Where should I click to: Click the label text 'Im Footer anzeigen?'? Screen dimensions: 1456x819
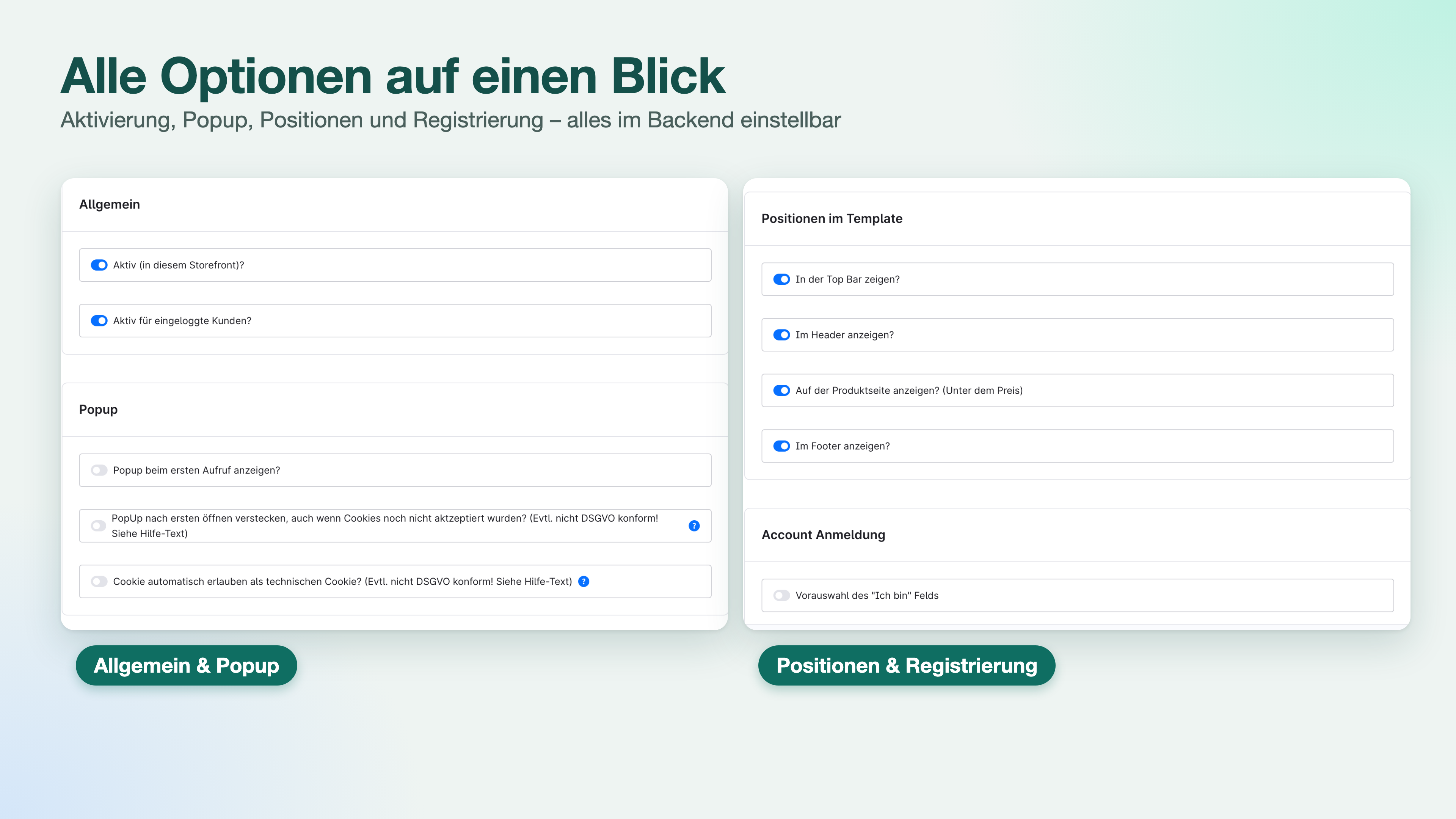(x=842, y=446)
